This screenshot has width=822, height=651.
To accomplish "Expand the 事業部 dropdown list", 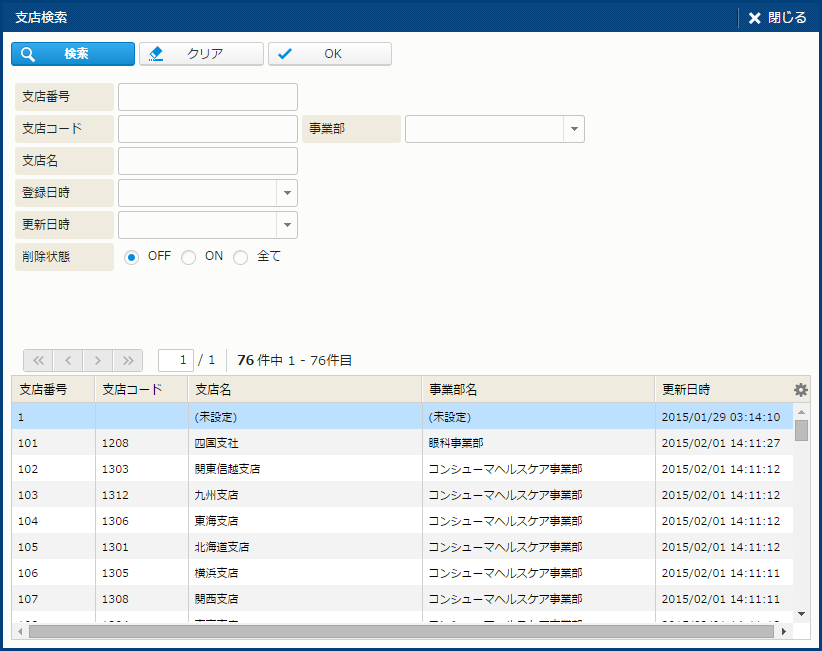I will point(573,129).
